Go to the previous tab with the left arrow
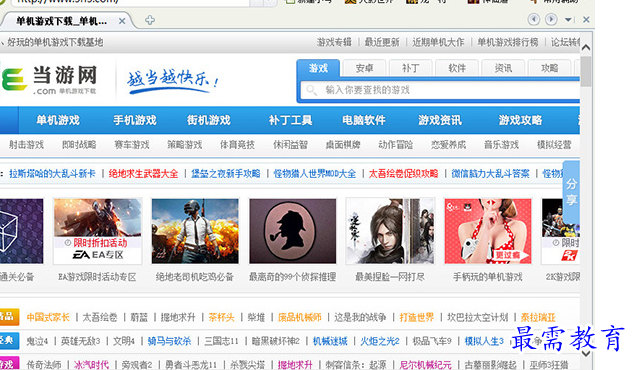Screen dimensions: 633x370 (534, 19)
